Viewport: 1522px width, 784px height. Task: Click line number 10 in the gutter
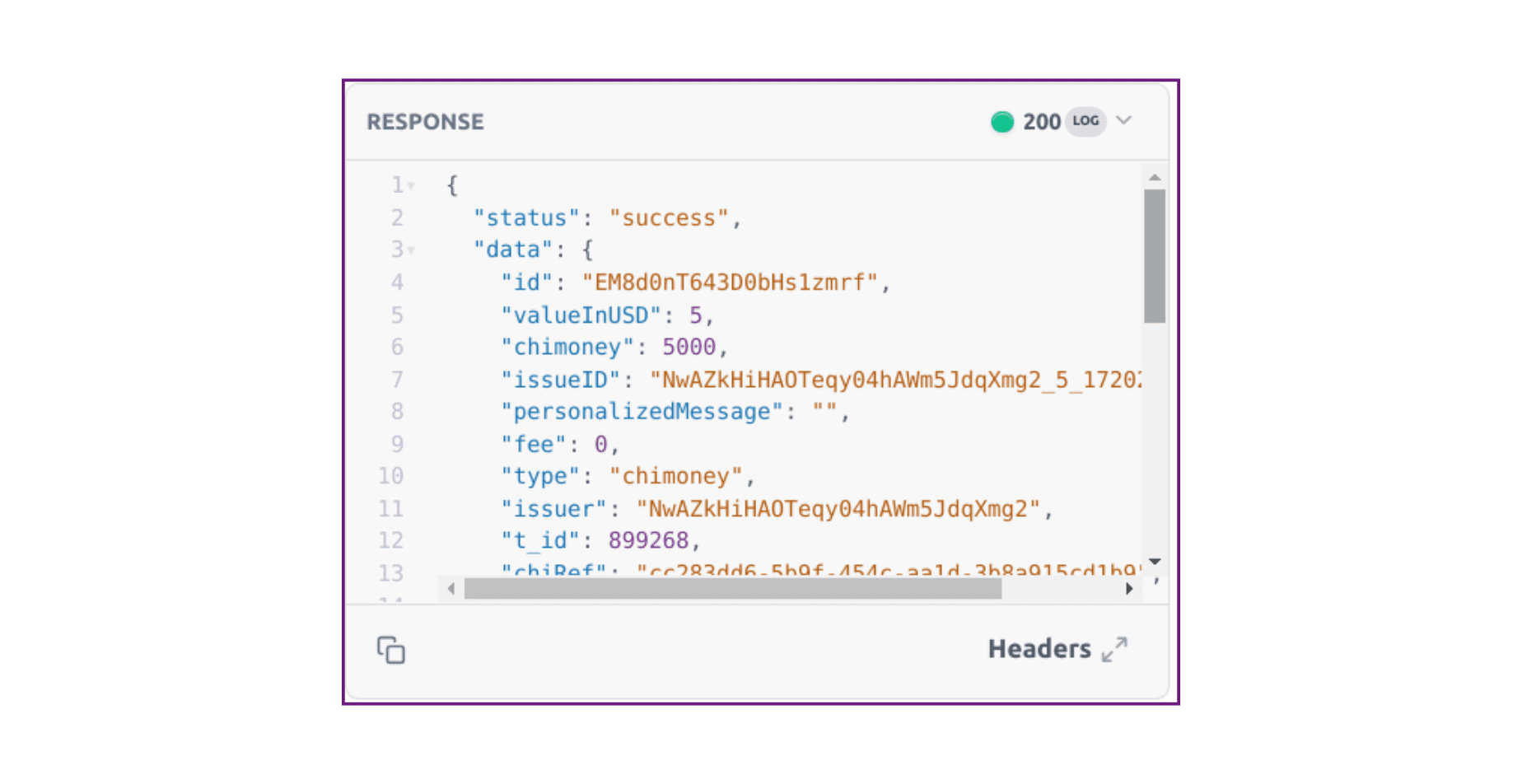[x=390, y=476]
